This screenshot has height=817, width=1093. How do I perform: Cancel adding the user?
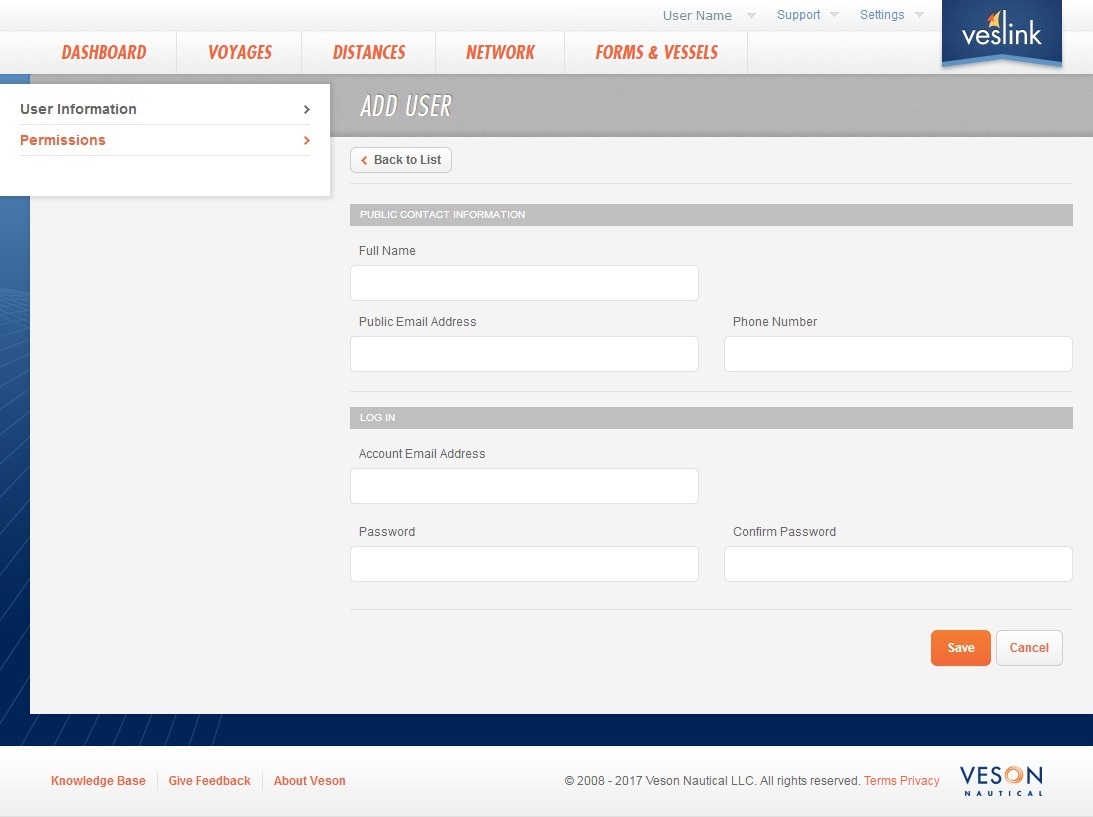coord(1029,647)
